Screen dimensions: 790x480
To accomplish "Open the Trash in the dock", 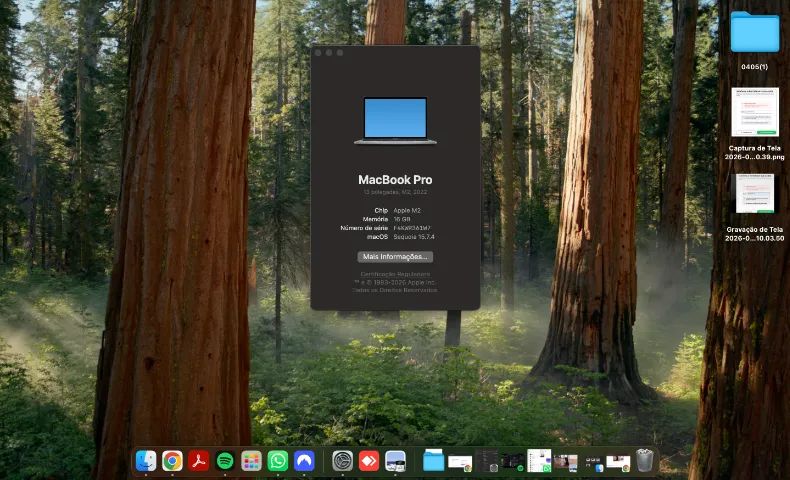I will point(644,460).
